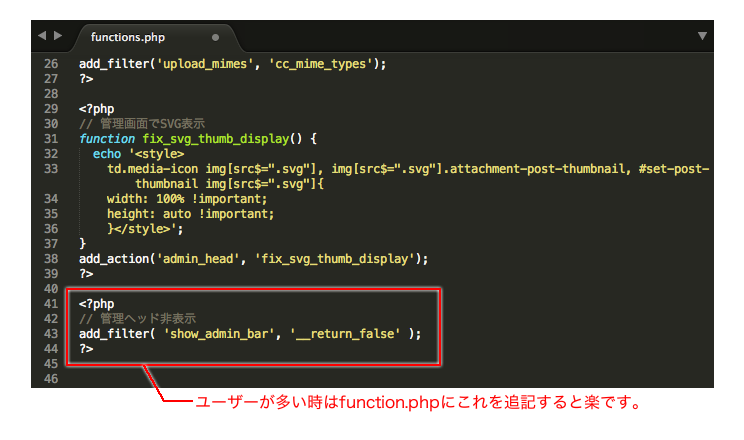This screenshot has width=744, height=440.
Task: Click line number 46 in the gutter
Action: 52,379
